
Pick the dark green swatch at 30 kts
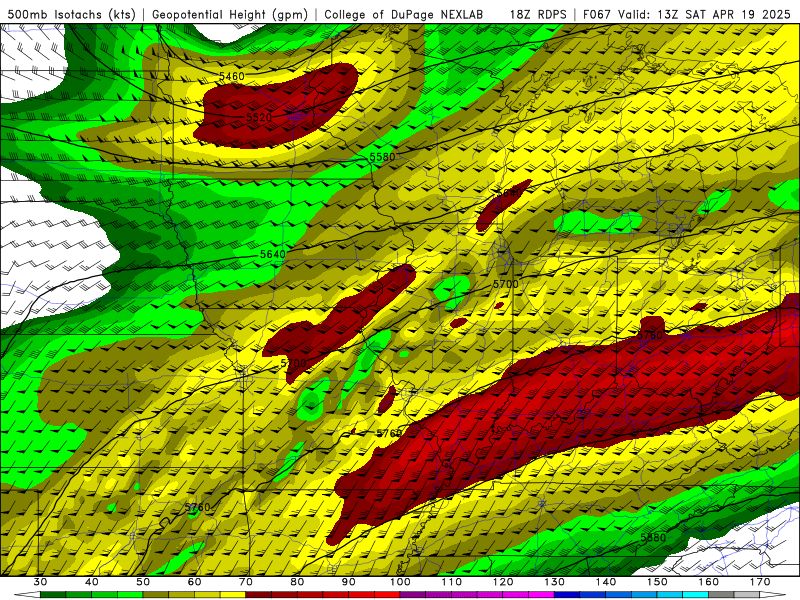53,595
